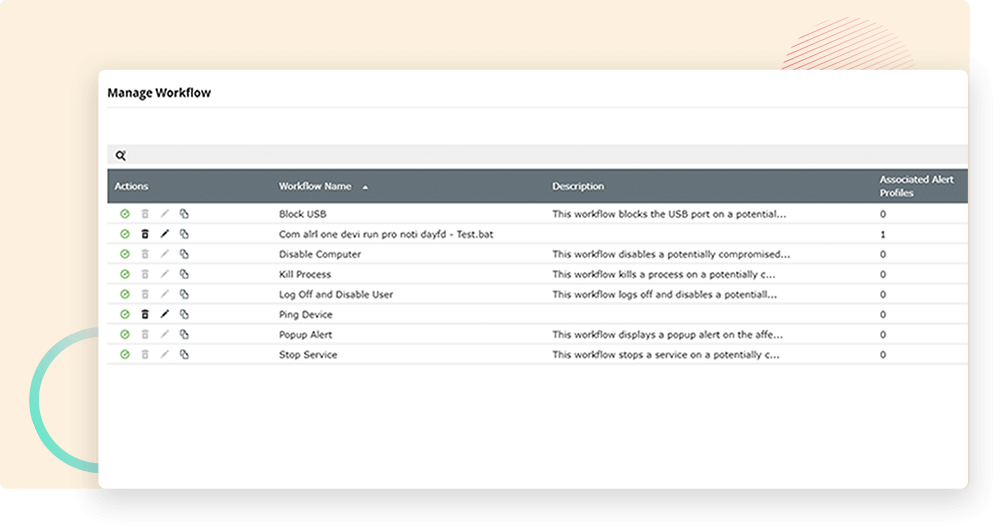Delete icon in Block USB row
This screenshot has height=530, width=1000.
click(145, 214)
